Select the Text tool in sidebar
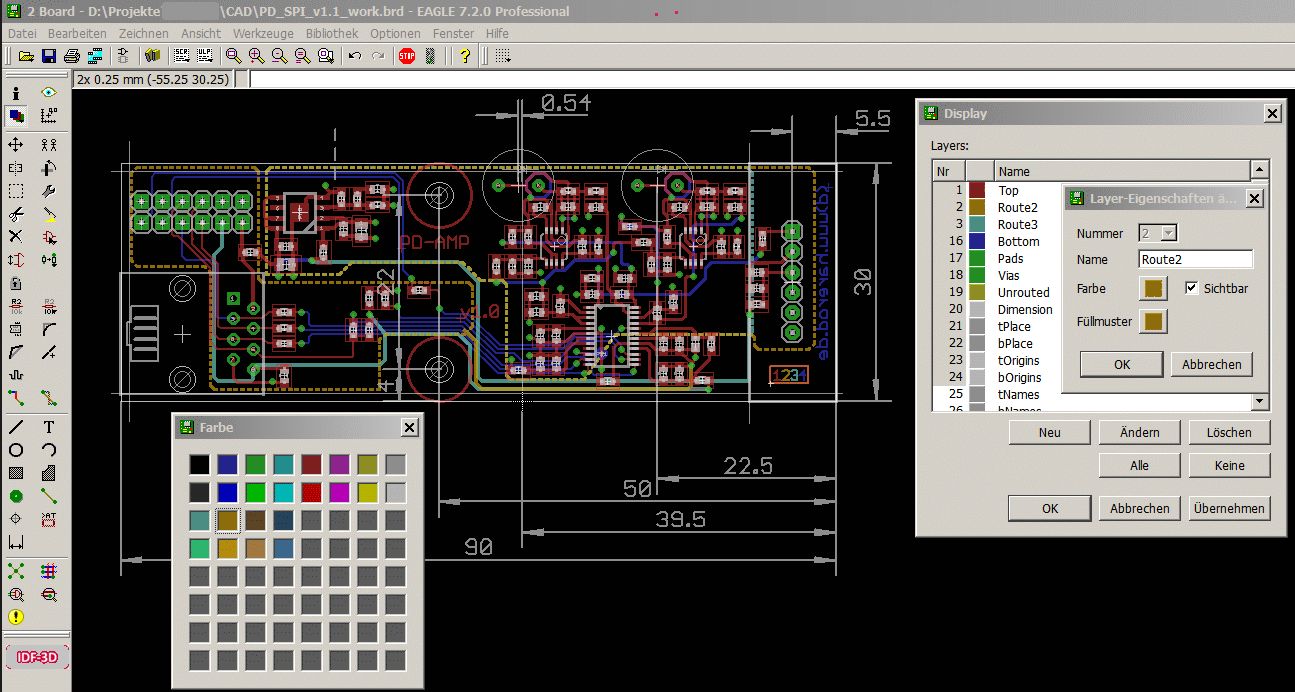The image size is (1295, 692). (x=48, y=427)
